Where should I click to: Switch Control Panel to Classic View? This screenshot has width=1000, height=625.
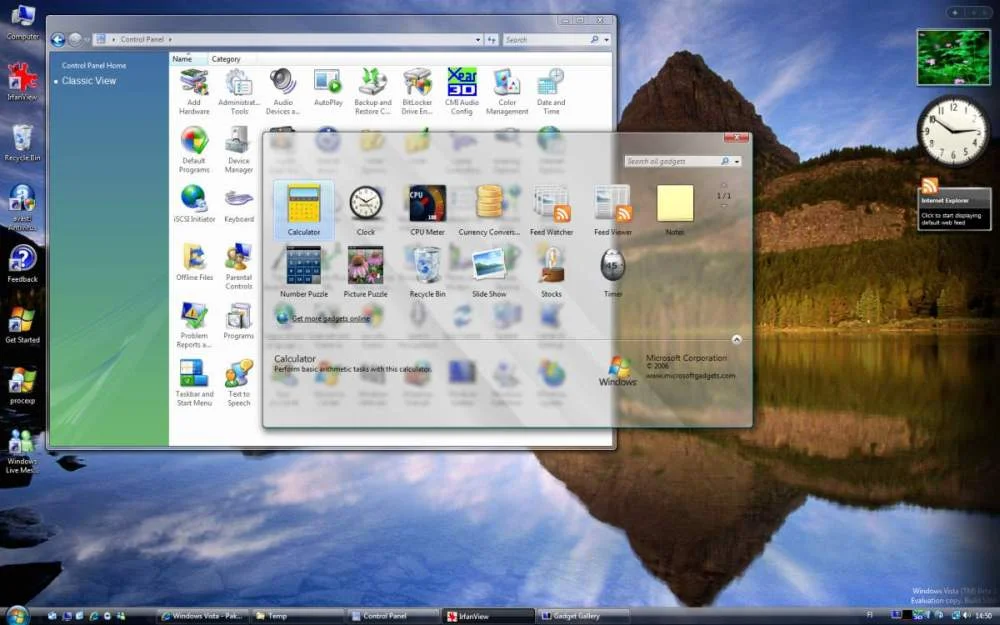click(89, 81)
